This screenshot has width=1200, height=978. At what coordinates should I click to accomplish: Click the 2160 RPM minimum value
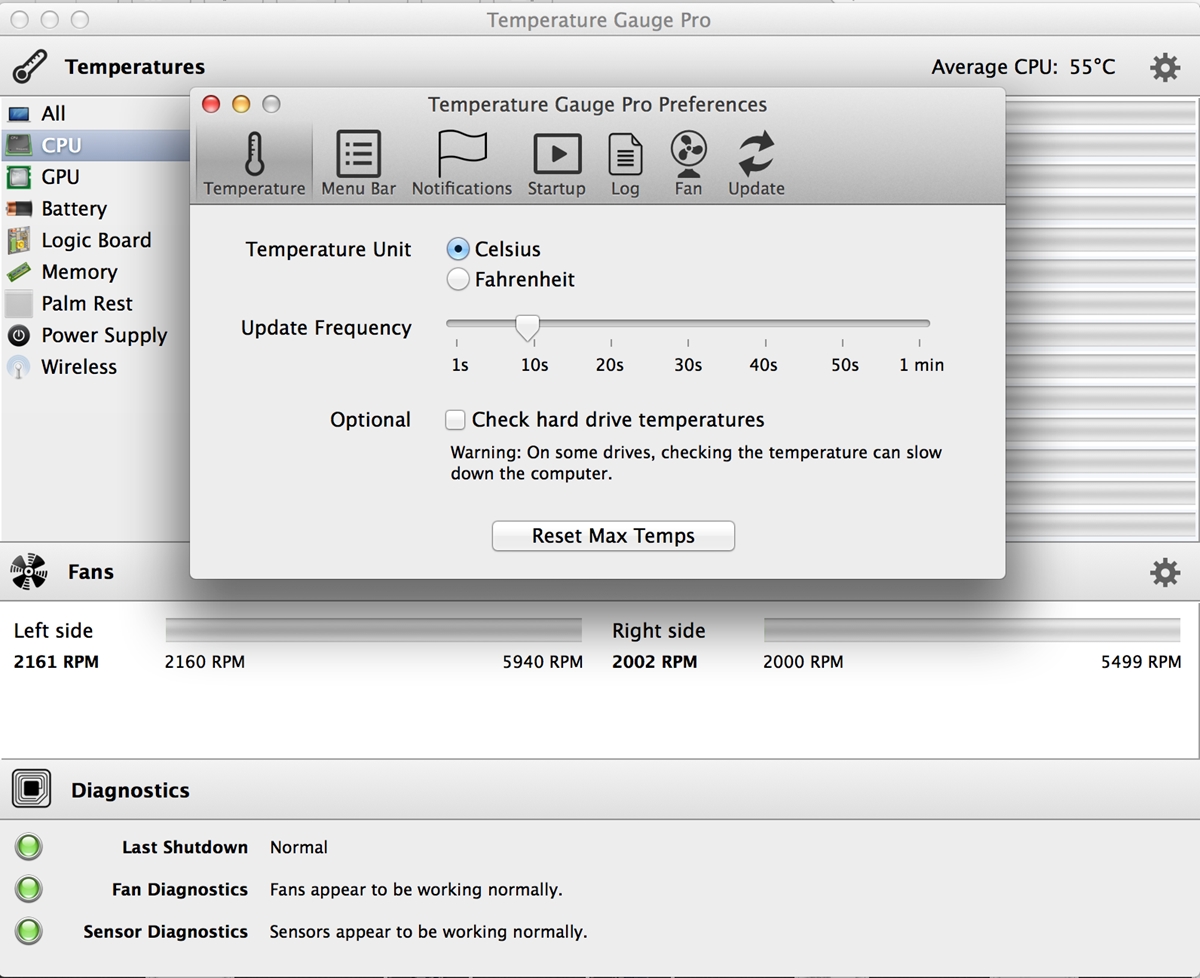205,662
